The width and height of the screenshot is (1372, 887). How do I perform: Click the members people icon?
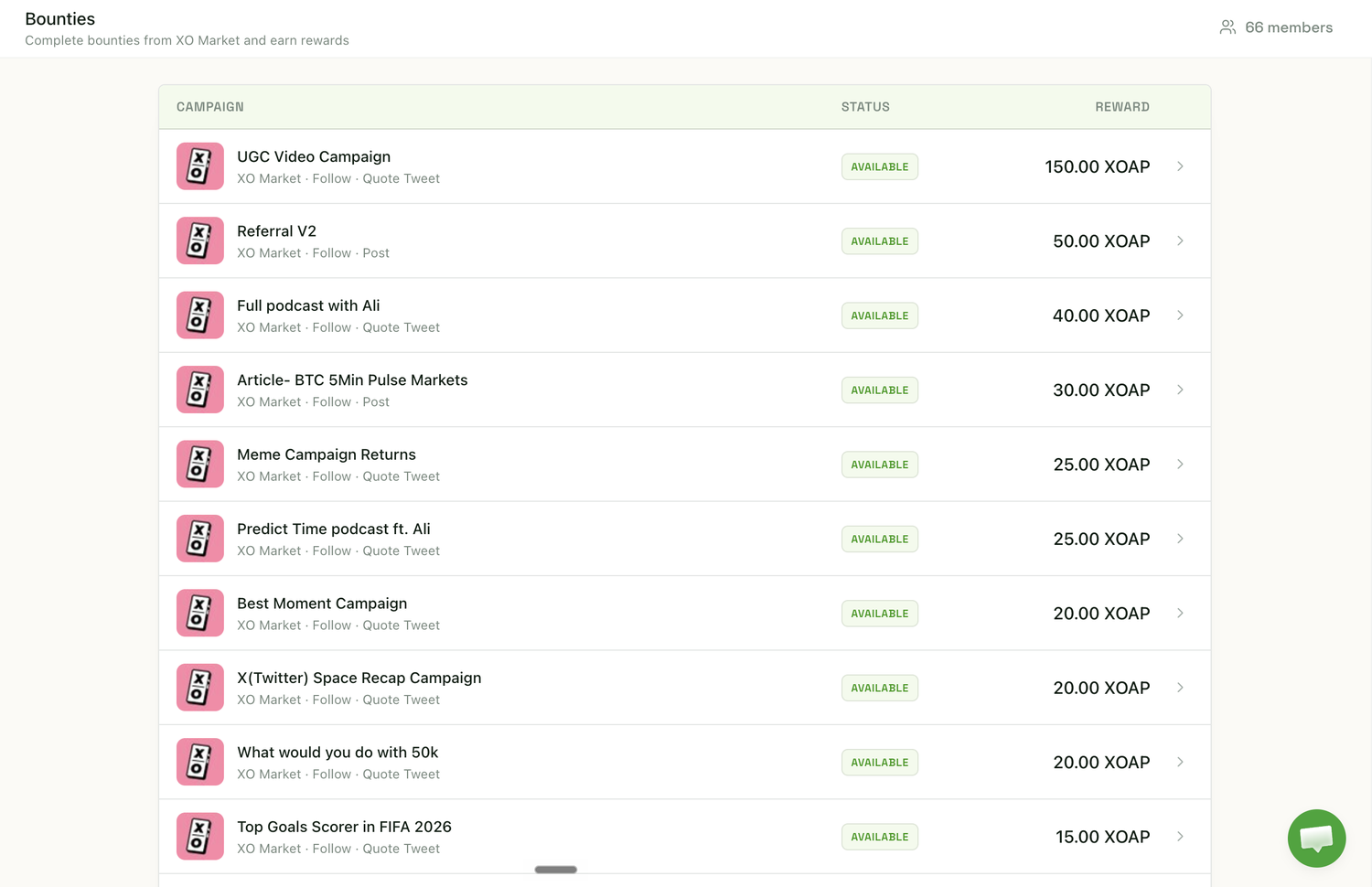1227,27
